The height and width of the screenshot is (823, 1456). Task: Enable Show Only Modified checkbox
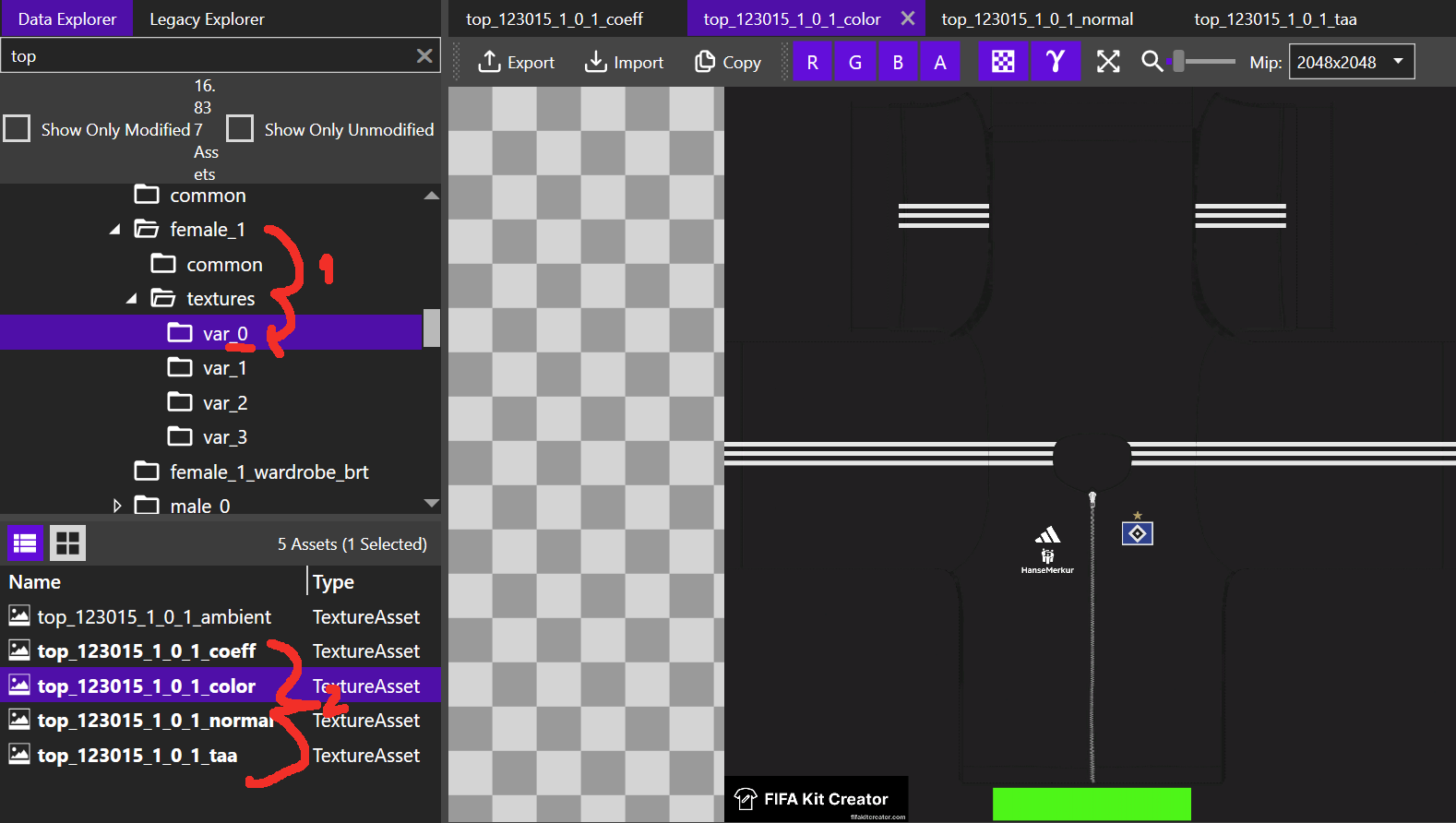[x=17, y=128]
